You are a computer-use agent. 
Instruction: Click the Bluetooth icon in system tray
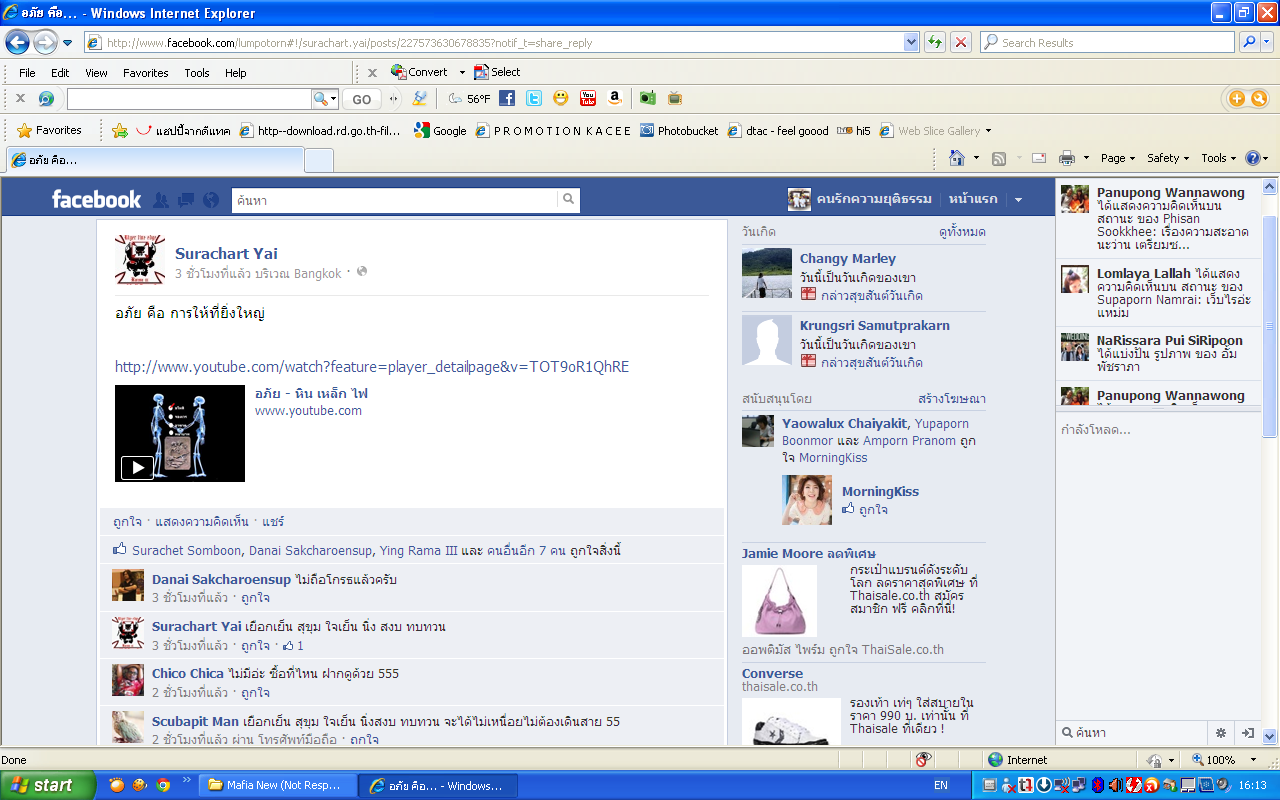click(1097, 785)
